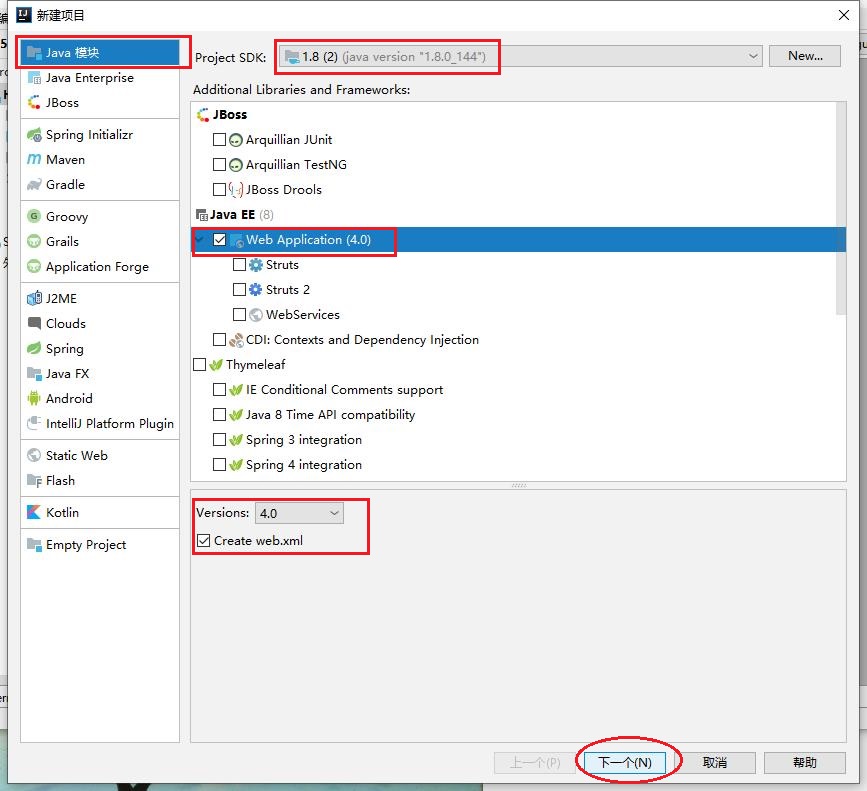Screen dimensions: 867x791
Task: Click the Empty Project folder icon
Action: pos(34,544)
